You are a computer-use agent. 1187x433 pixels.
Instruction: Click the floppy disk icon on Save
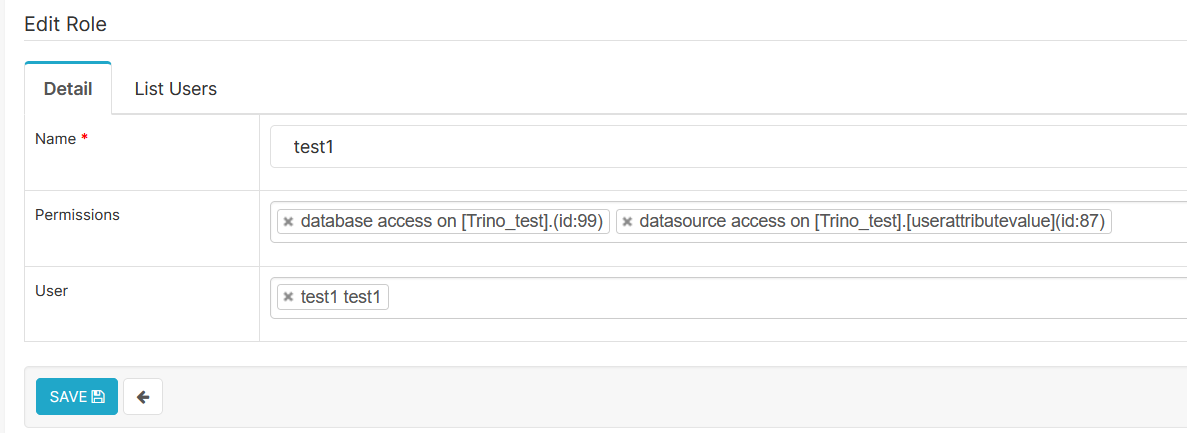98,397
